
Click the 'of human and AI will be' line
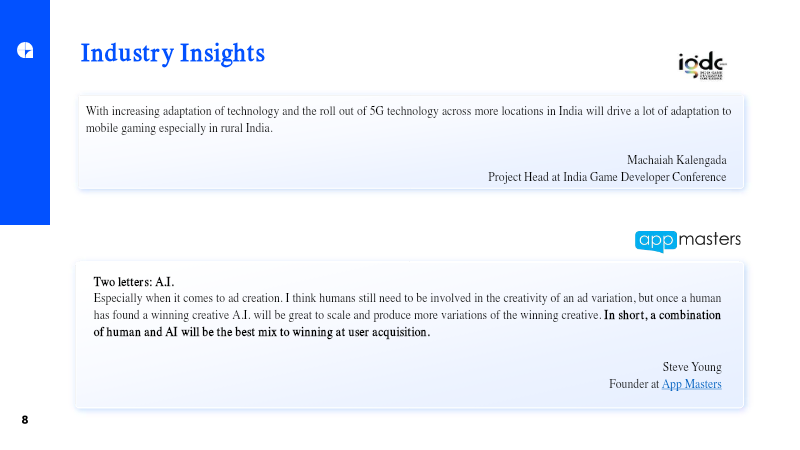[x=262, y=332]
